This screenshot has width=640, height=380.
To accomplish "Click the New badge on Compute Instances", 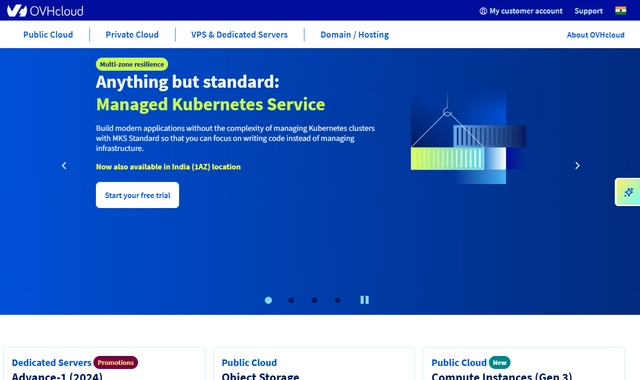I will point(500,362).
